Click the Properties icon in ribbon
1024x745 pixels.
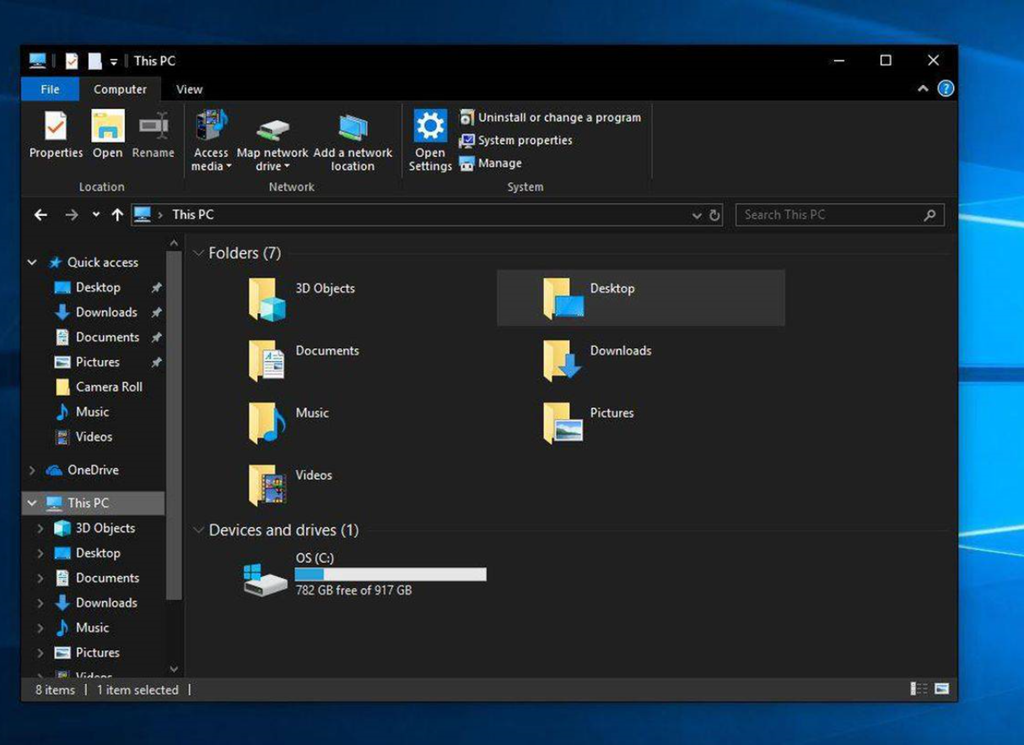55,127
